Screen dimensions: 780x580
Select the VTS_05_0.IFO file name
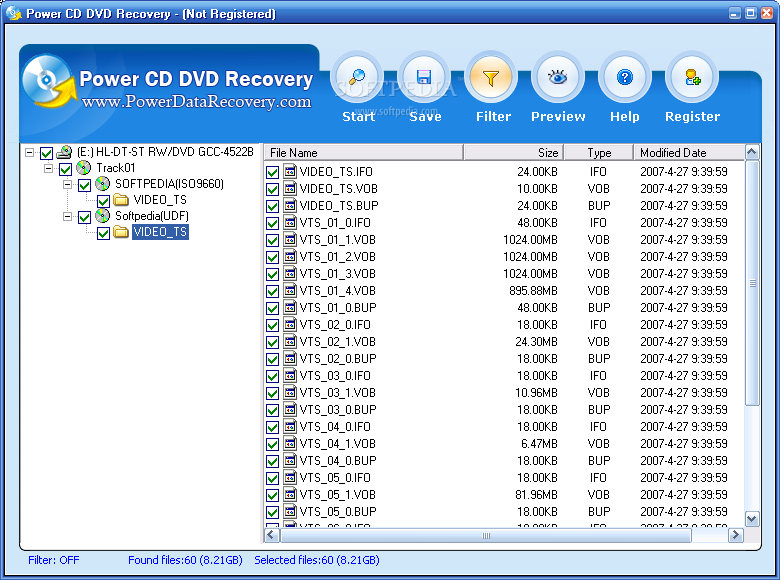(335, 478)
